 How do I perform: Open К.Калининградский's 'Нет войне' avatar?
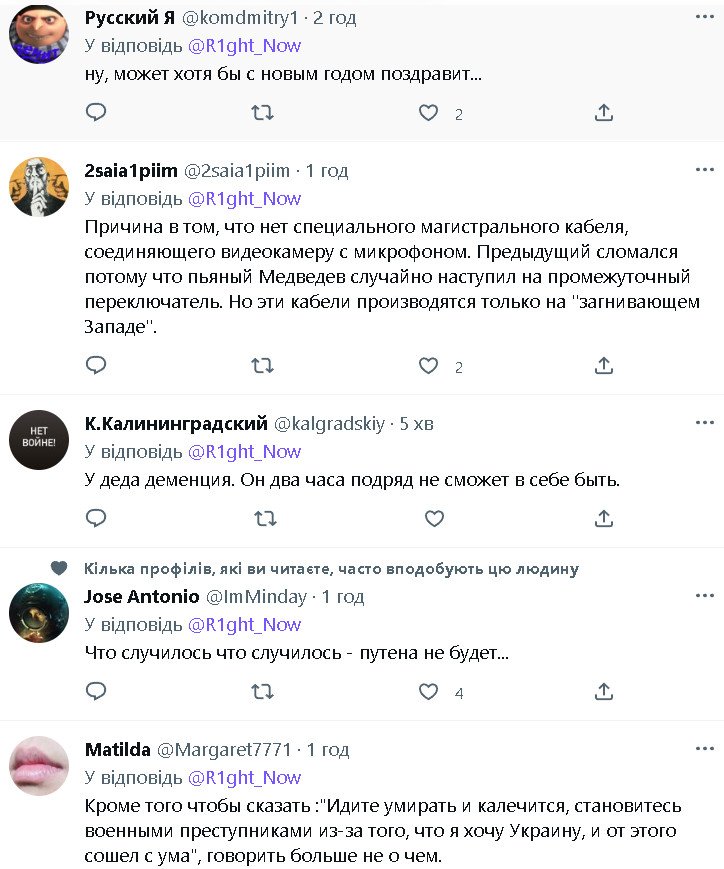coord(39,441)
